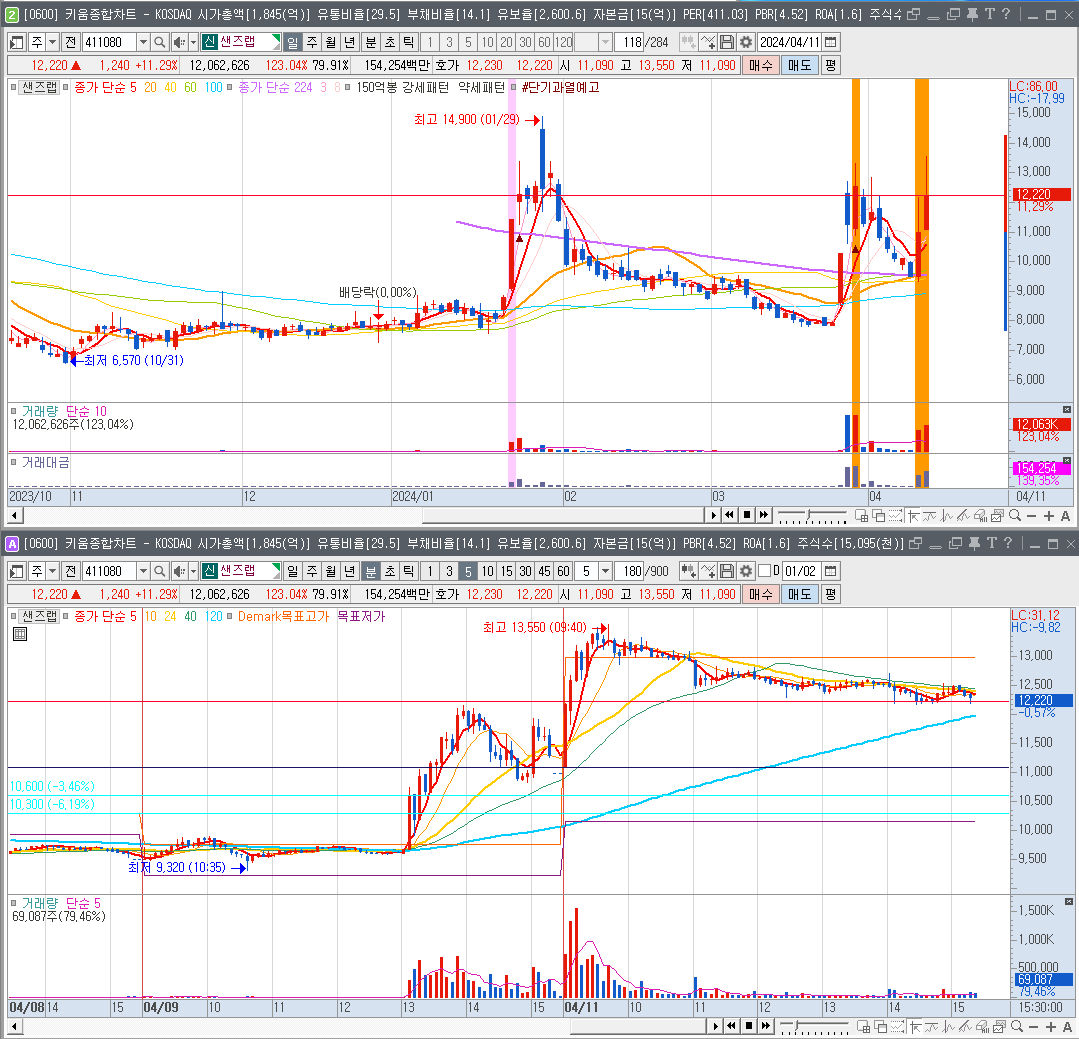Select 월 monthly period tab in upper chart
The height and width of the screenshot is (1039, 1079).
click(x=330, y=43)
